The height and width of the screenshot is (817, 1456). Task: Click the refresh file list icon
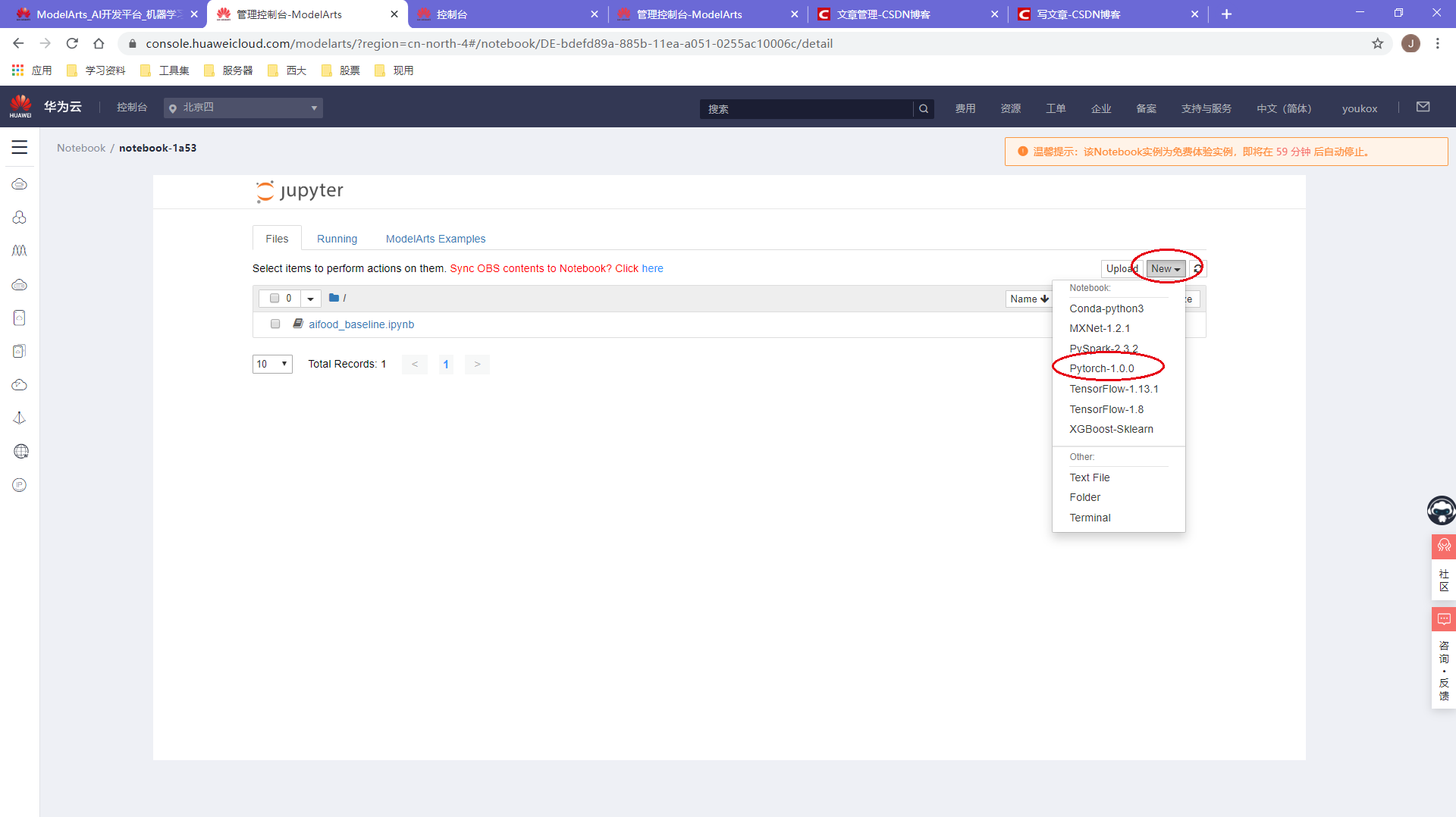point(1197,268)
